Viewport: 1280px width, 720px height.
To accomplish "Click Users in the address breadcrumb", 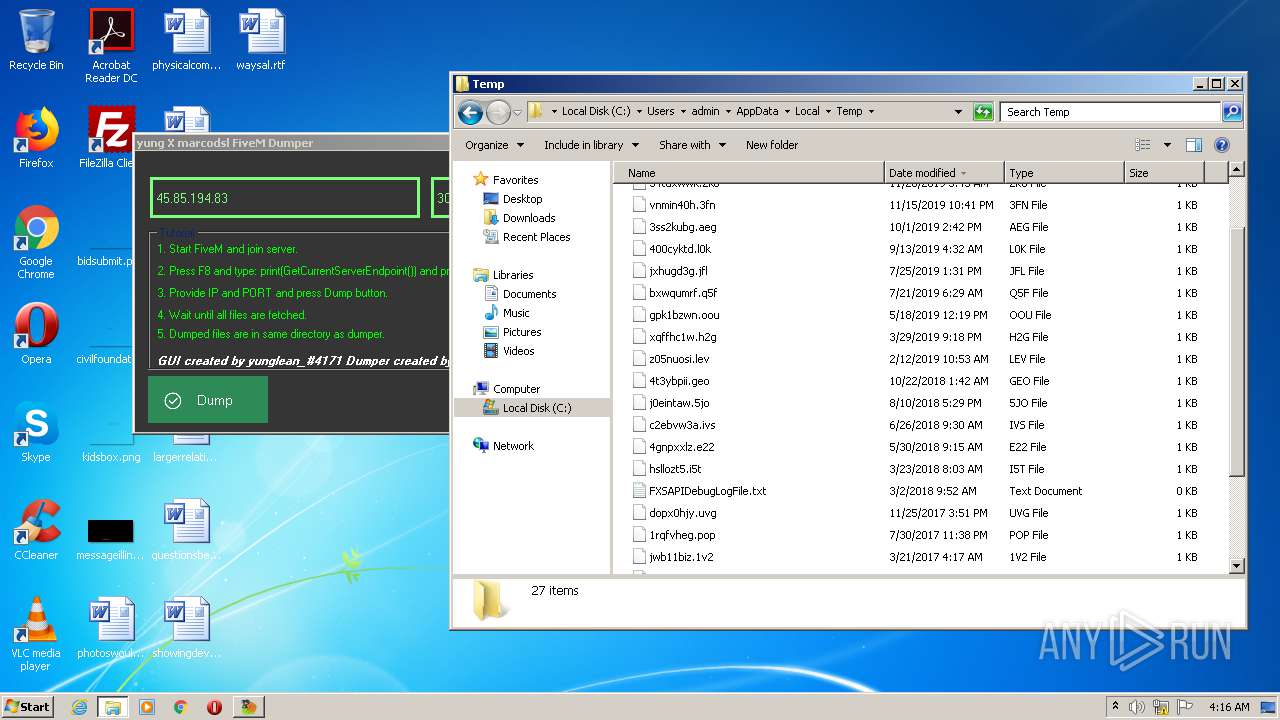I will (660, 112).
